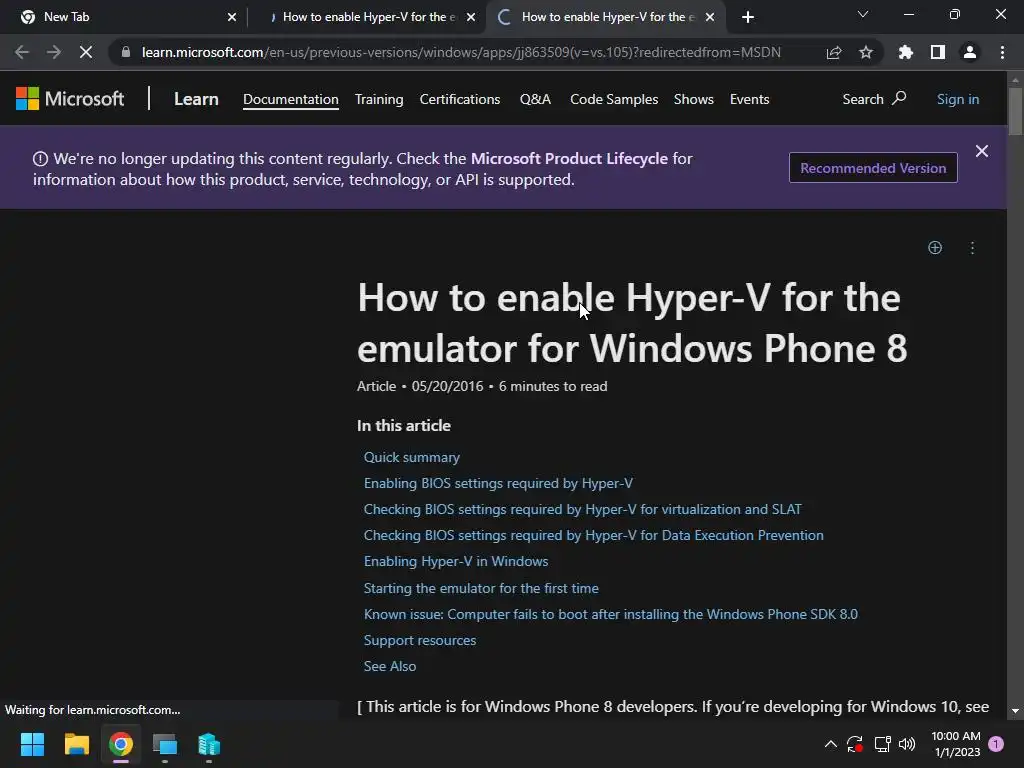Viewport: 1024px width, 768px height.
Task: Jump to Enabling Hyper-V in Windows
Action: (x=456, y=562)
